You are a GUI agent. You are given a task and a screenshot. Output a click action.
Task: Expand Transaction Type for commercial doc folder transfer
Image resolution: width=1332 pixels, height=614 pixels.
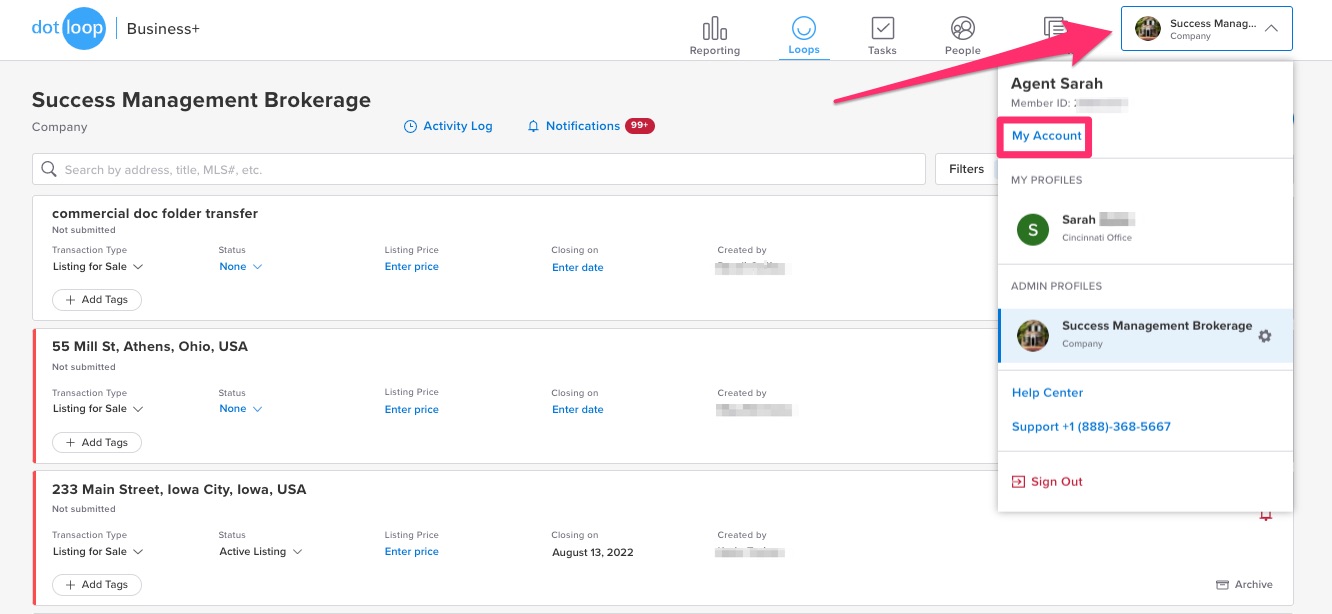coord(98,267)
